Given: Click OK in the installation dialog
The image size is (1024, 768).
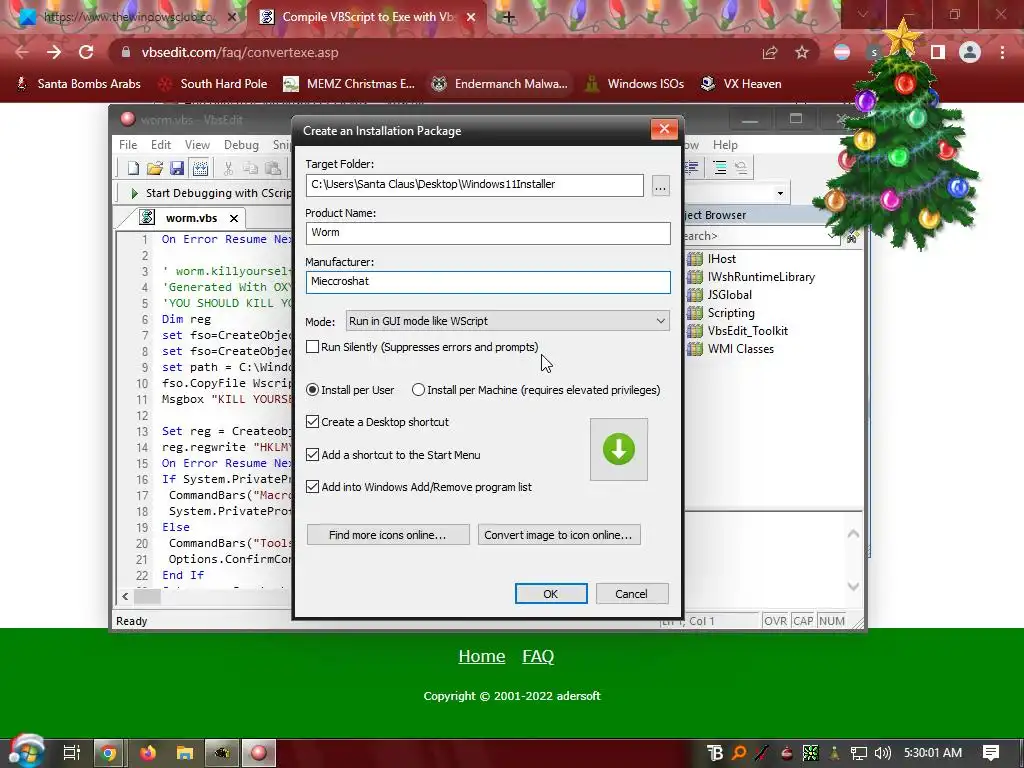Looking at the screenshot, I should point(551,594).
